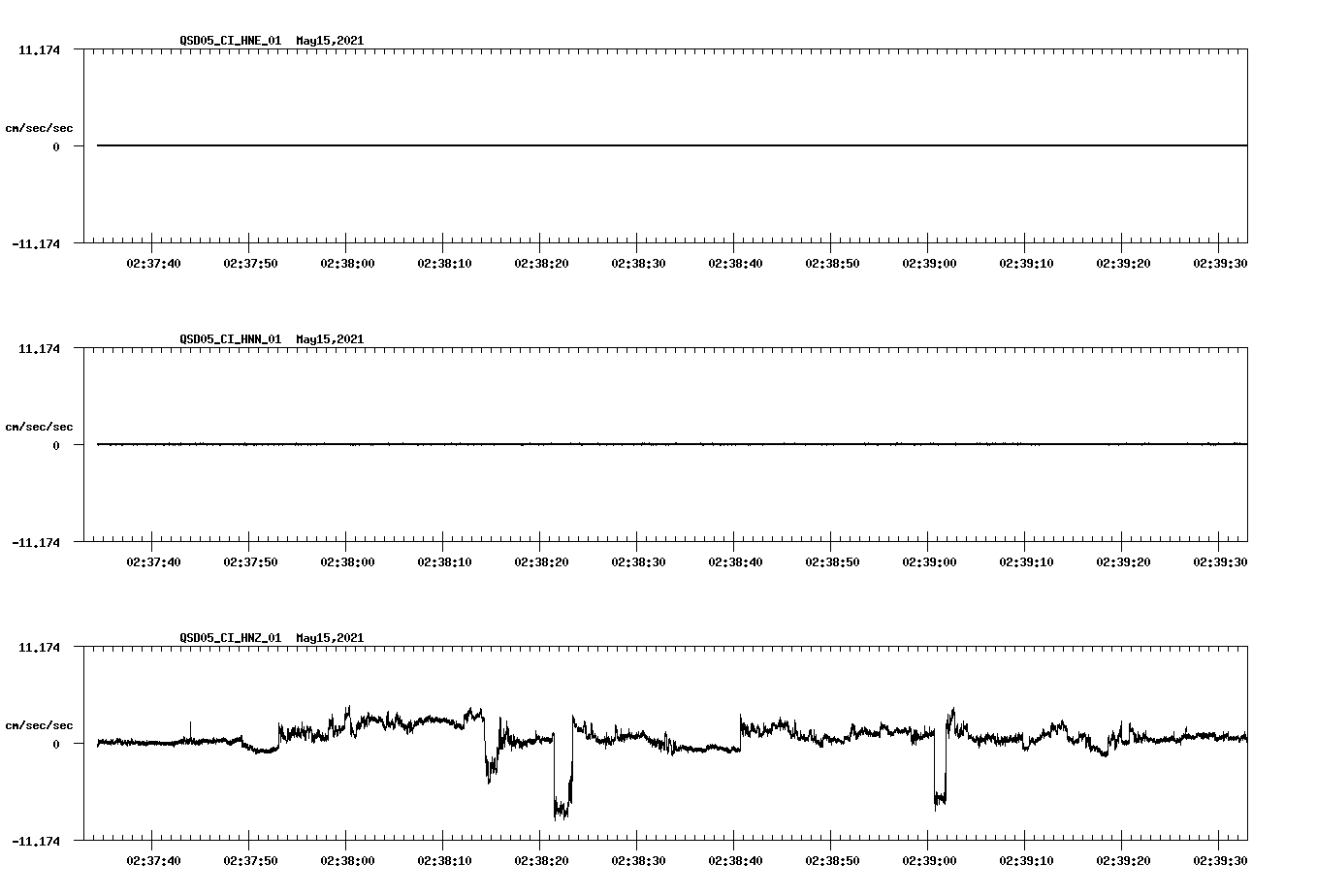Viewport: 1317px width, 896px height.
Task: Click the 02:38:50 tick on the HNN axis
Action: [x=831, y=560]
